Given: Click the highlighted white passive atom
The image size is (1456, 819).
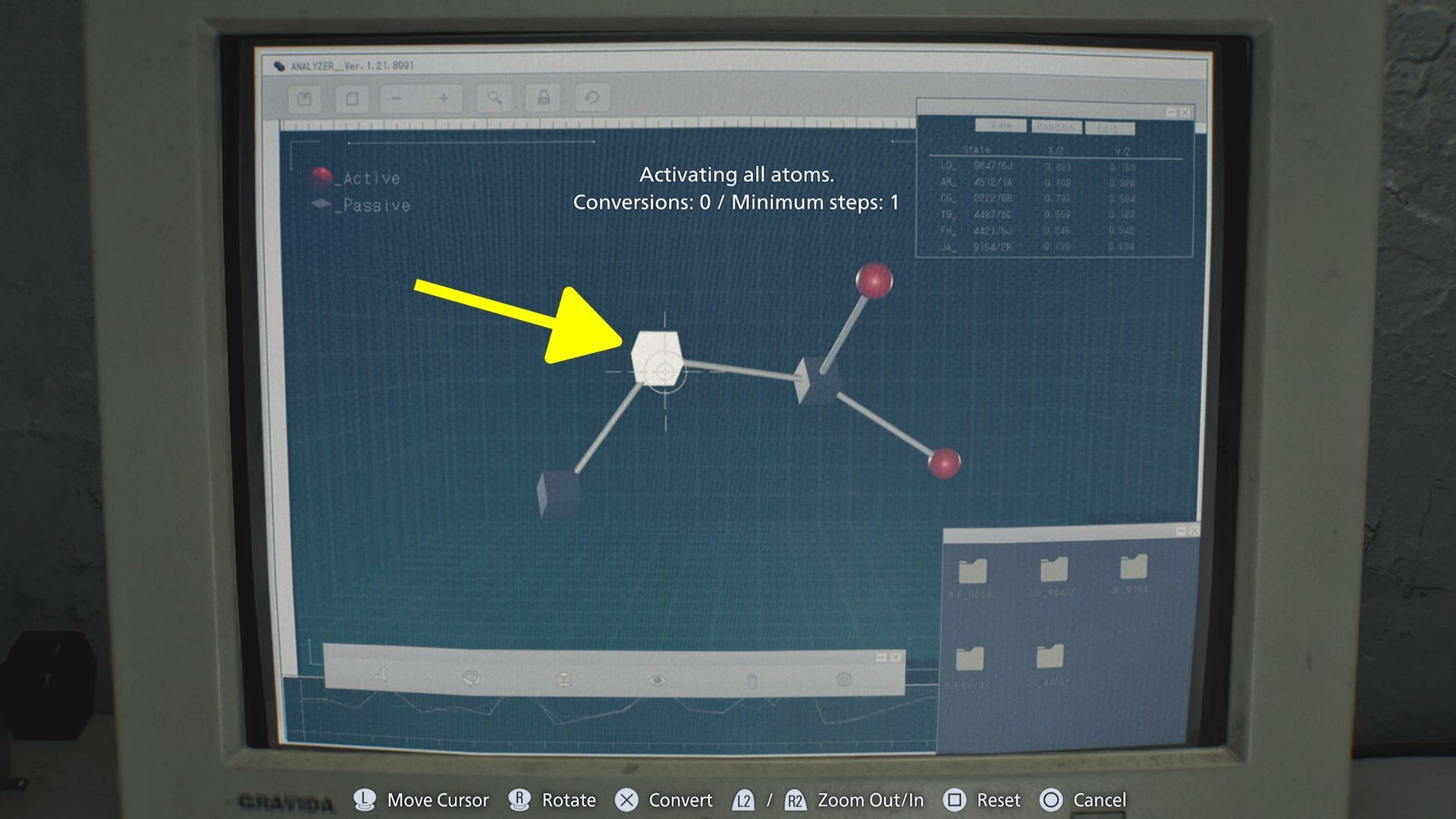Looking at the screenshot, I should [x=657, y=357].
